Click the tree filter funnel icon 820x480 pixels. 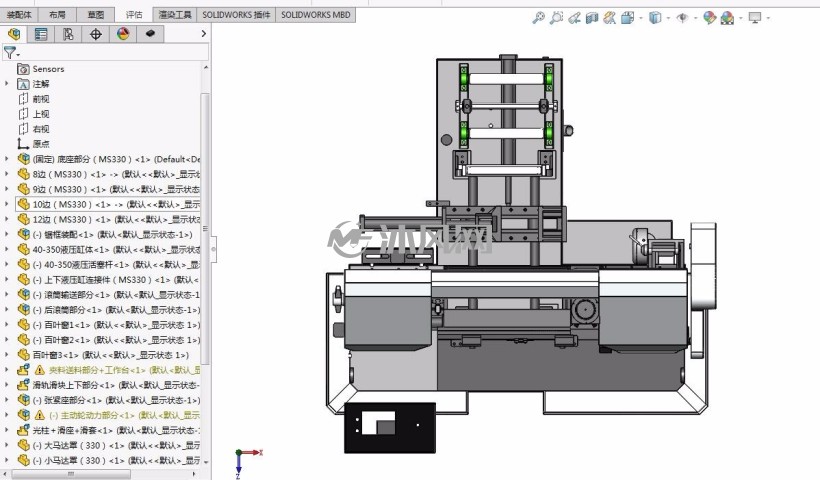[x=10, y=52]
